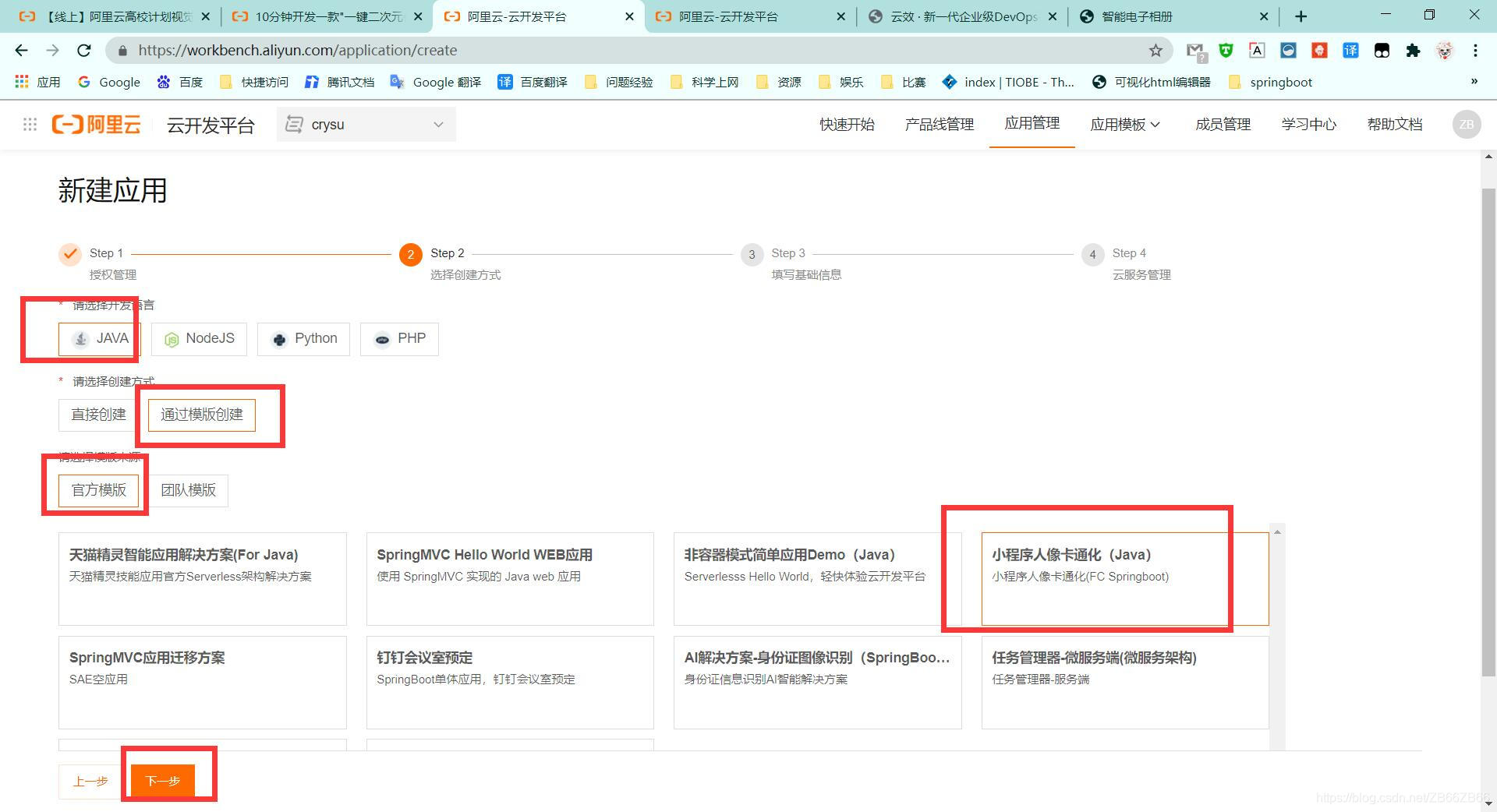Select NodeJS as development language

pos(199,339)
